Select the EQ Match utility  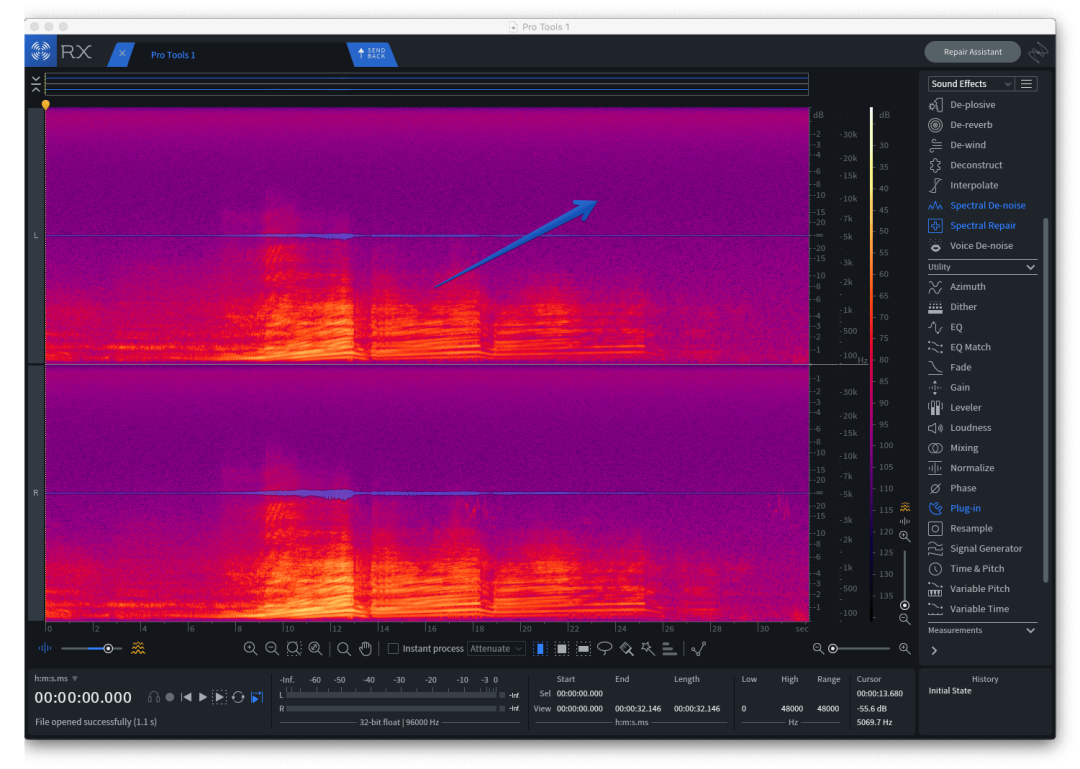pyautogui.click(x=970, y=347)
